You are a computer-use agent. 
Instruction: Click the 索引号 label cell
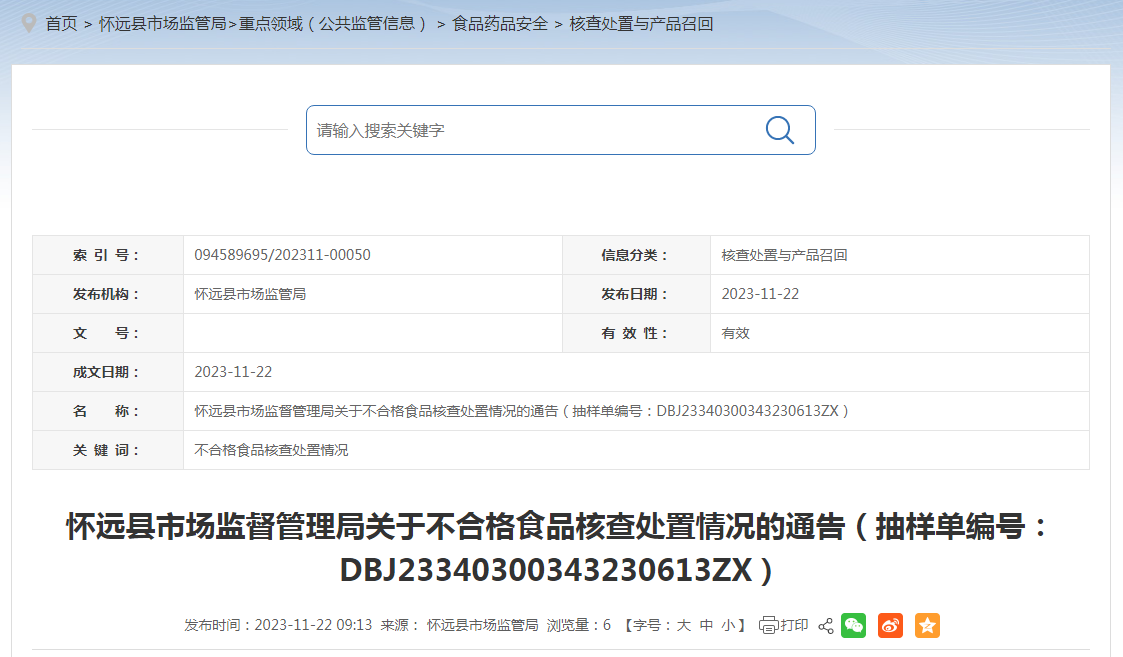pos(108,255)
